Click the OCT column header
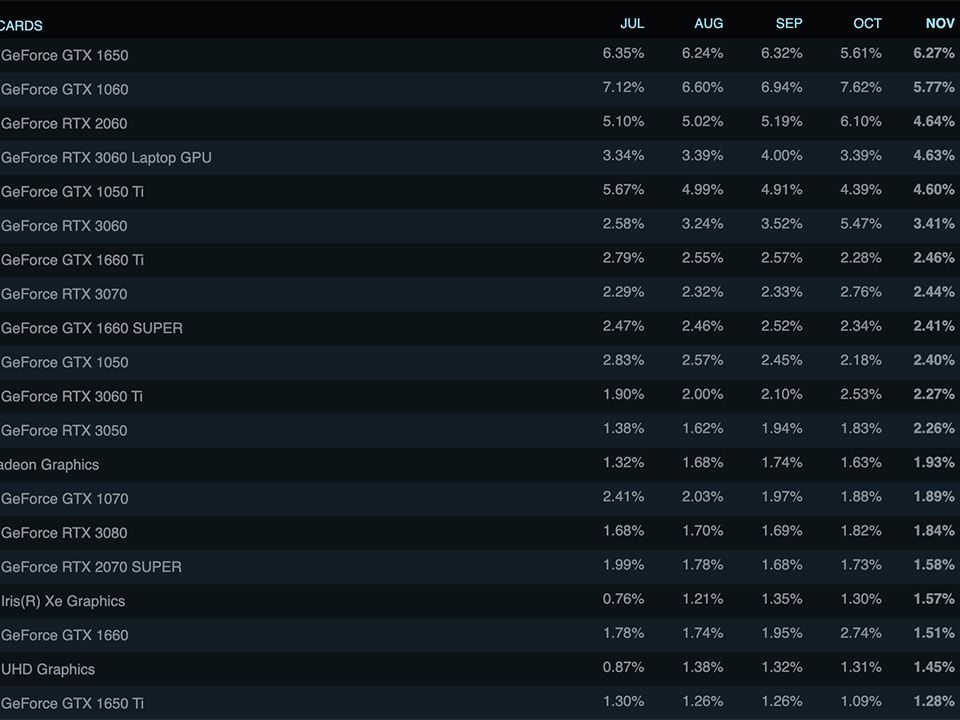This screenshot has width=960, height=720. click(x=867, y=23)
